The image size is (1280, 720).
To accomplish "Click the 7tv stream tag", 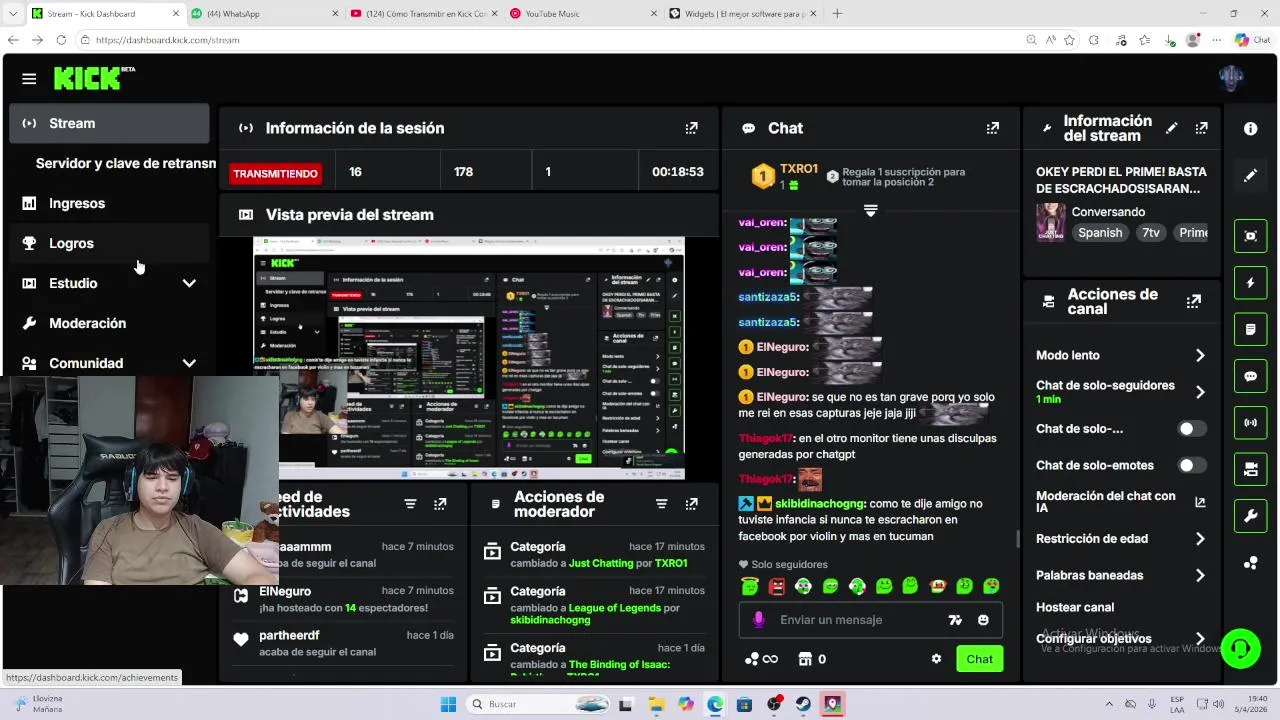I will tap(1150, 232).
